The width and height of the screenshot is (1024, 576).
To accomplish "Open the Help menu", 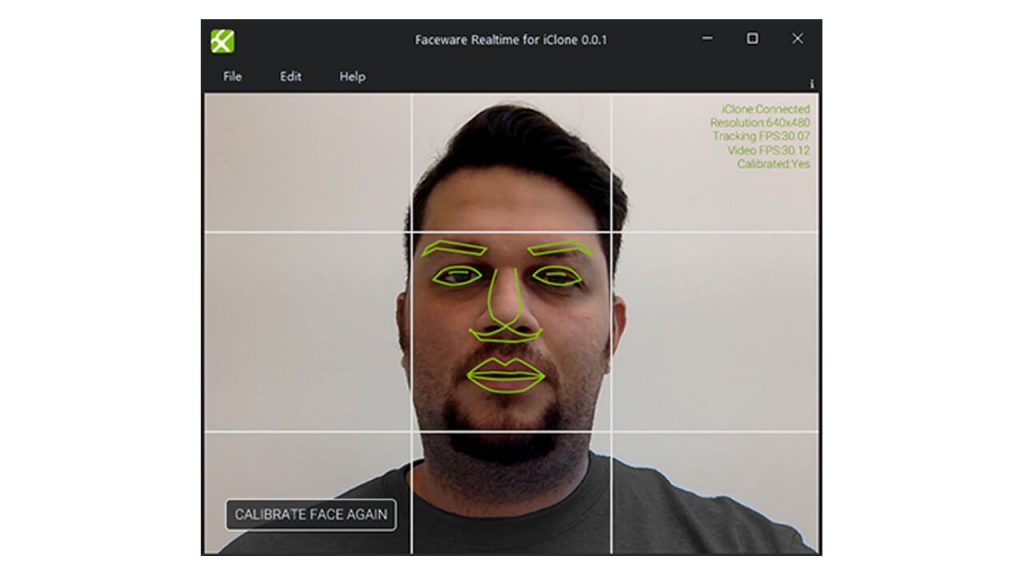I will click(352, 76).
